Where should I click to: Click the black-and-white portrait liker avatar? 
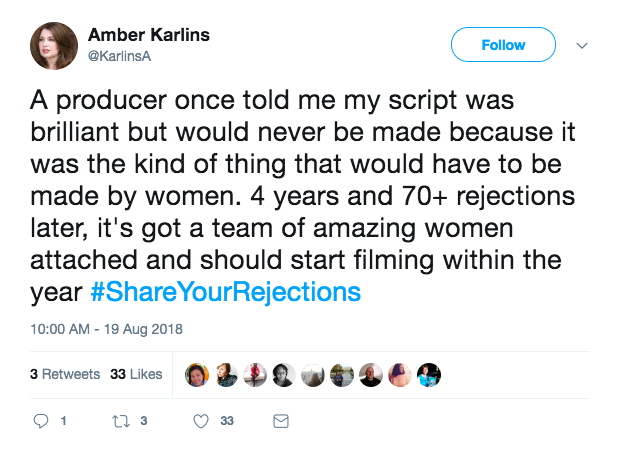(284, 374)
